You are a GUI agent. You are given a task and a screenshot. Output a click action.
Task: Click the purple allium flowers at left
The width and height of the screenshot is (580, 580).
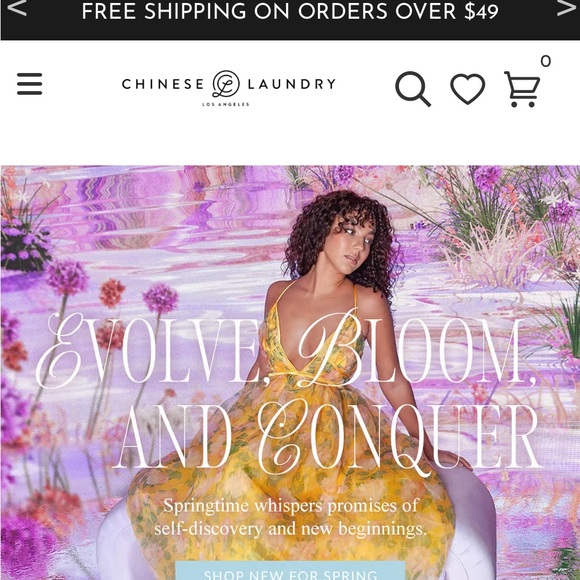67,277
